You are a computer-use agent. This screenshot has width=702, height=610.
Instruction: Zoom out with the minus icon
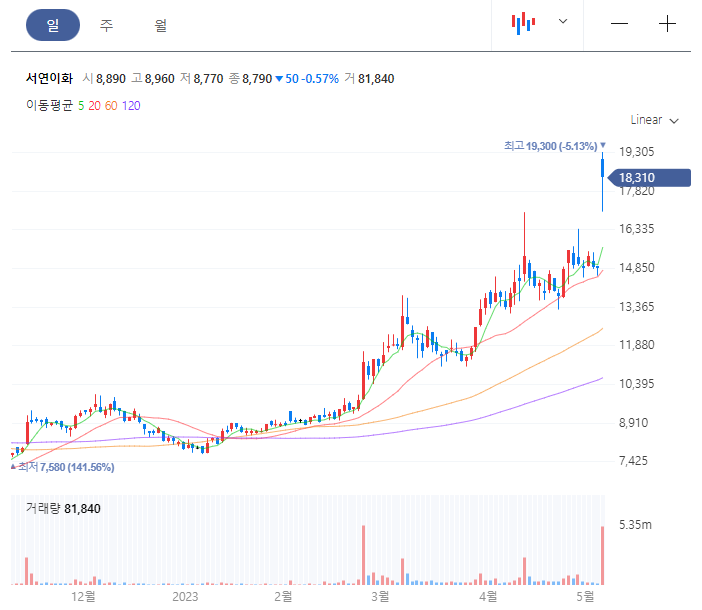coord(620,23)
